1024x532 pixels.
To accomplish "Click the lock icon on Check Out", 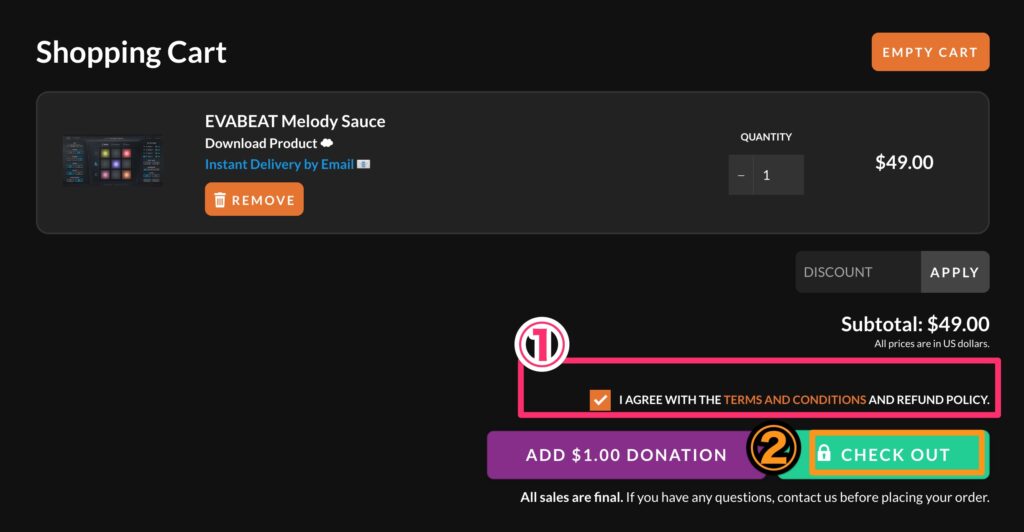I will tap(824, 454).
